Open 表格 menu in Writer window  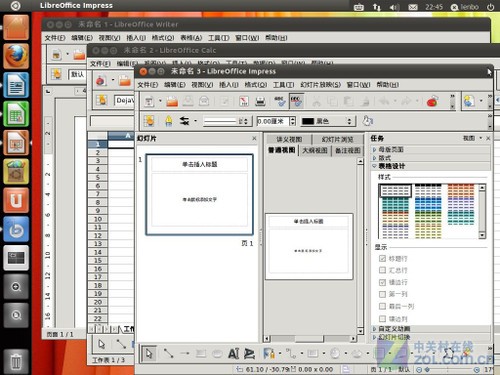(191, 38)
